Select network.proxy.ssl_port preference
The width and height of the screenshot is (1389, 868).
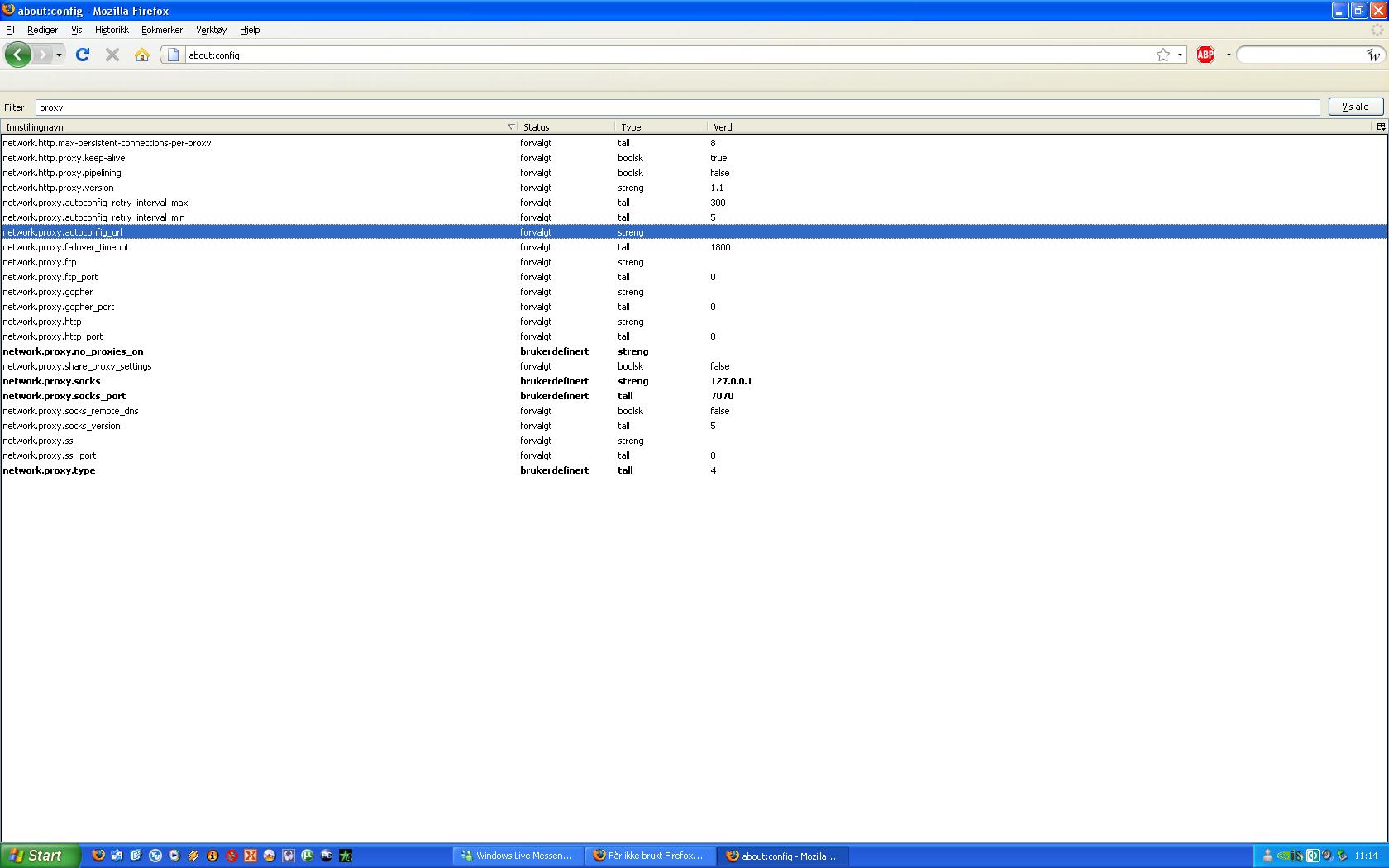[x=694, y=455]
